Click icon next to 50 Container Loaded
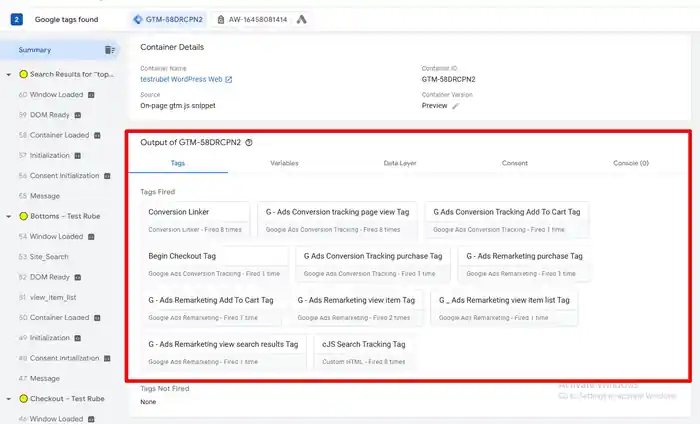This screenshot has width=700, height=424. (x=97, y=318)
